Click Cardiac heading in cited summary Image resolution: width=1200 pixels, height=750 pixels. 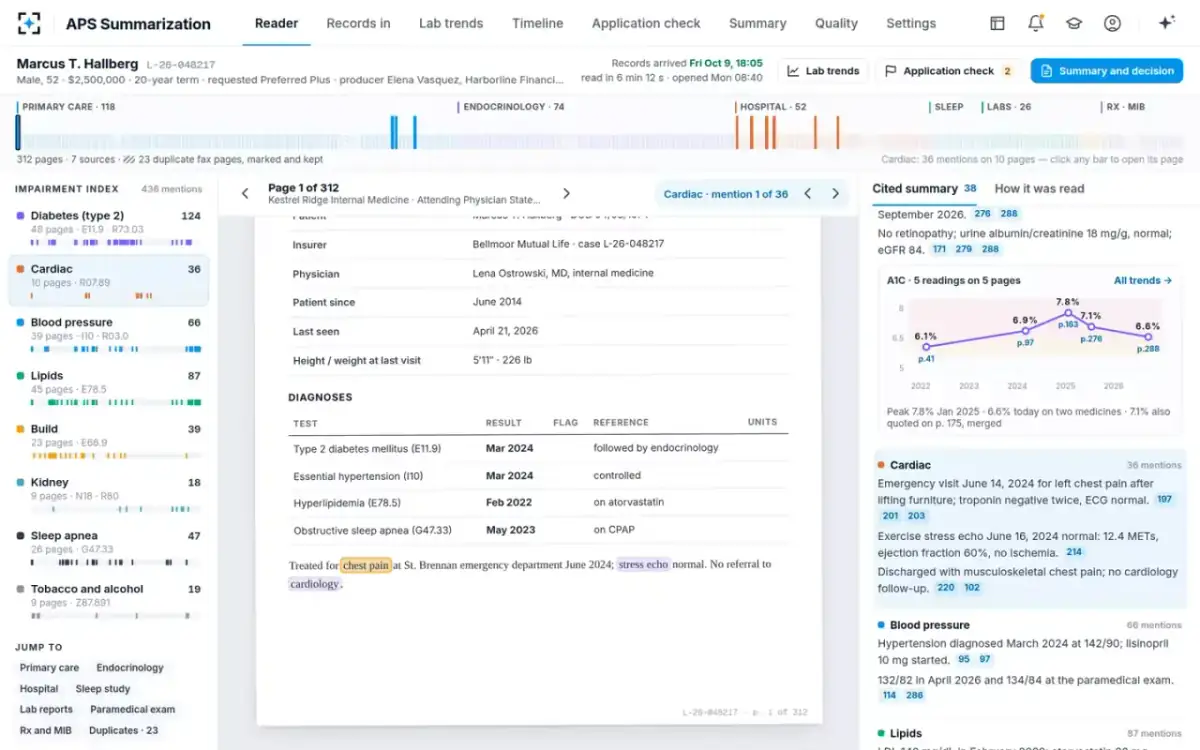(910, 465)
